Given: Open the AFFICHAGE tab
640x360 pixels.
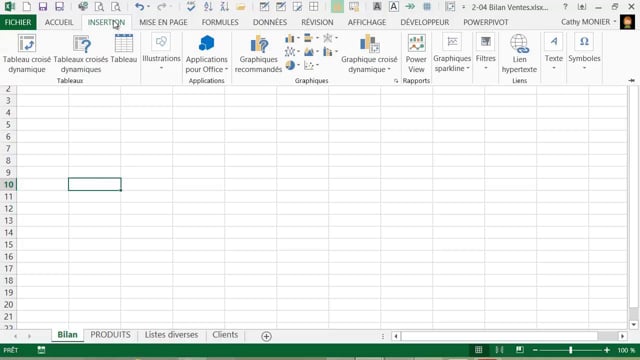Looking at the screenshot, I should 367,22.
